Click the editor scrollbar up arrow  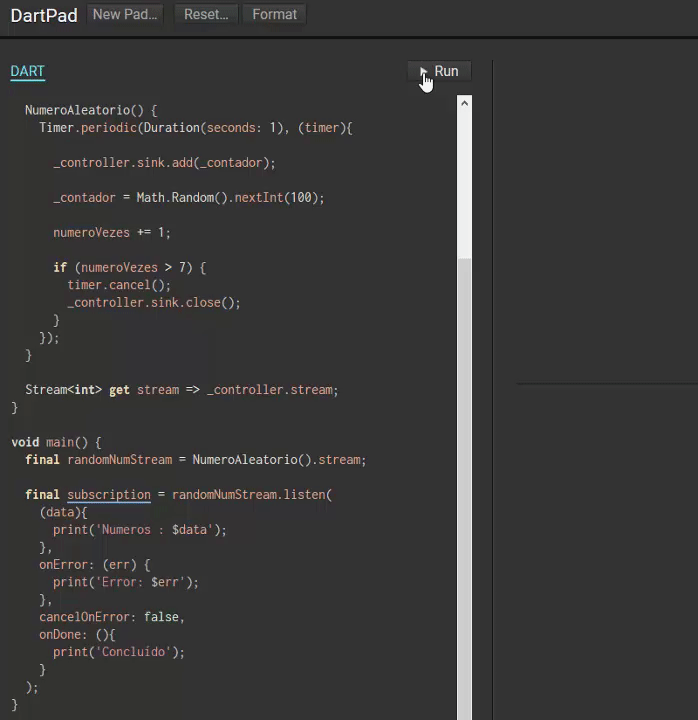(x=464, y=103)
